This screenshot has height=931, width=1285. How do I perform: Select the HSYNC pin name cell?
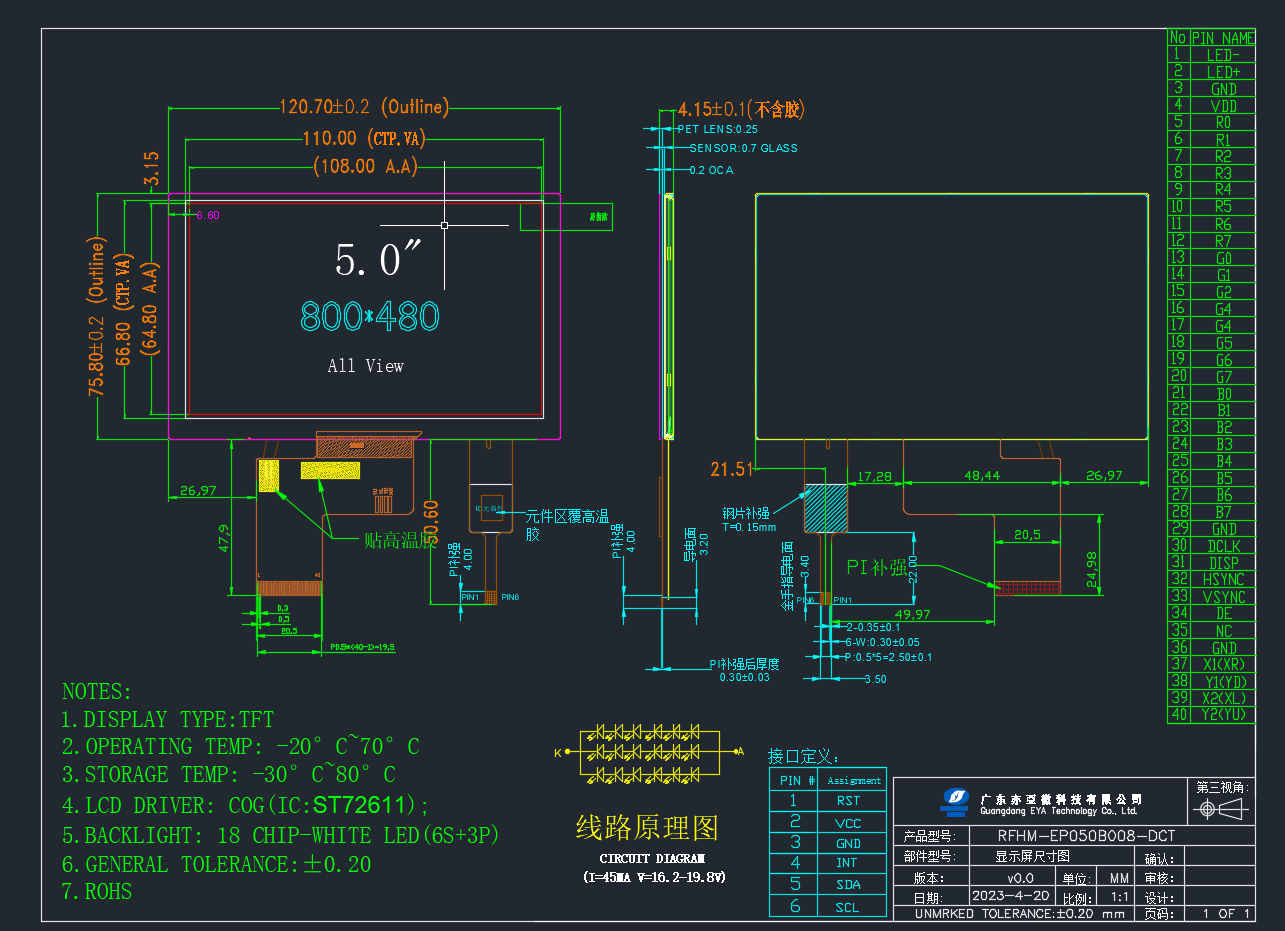tap(1223, 580)
